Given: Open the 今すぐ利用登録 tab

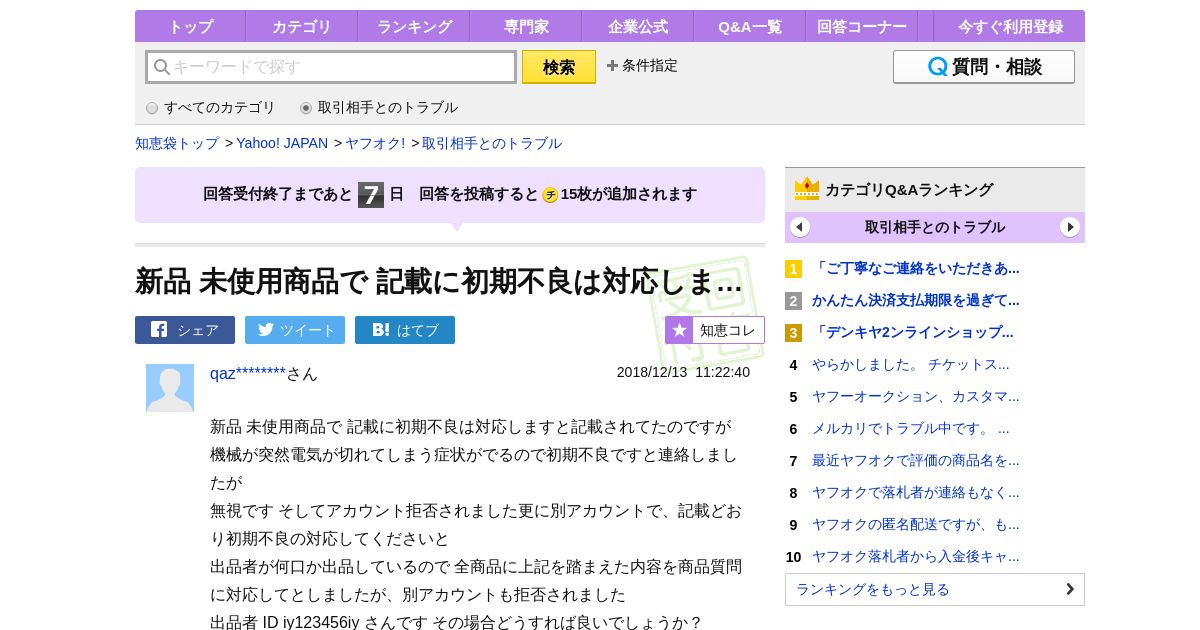Looking at the screenshot, I should (1010, 27).
